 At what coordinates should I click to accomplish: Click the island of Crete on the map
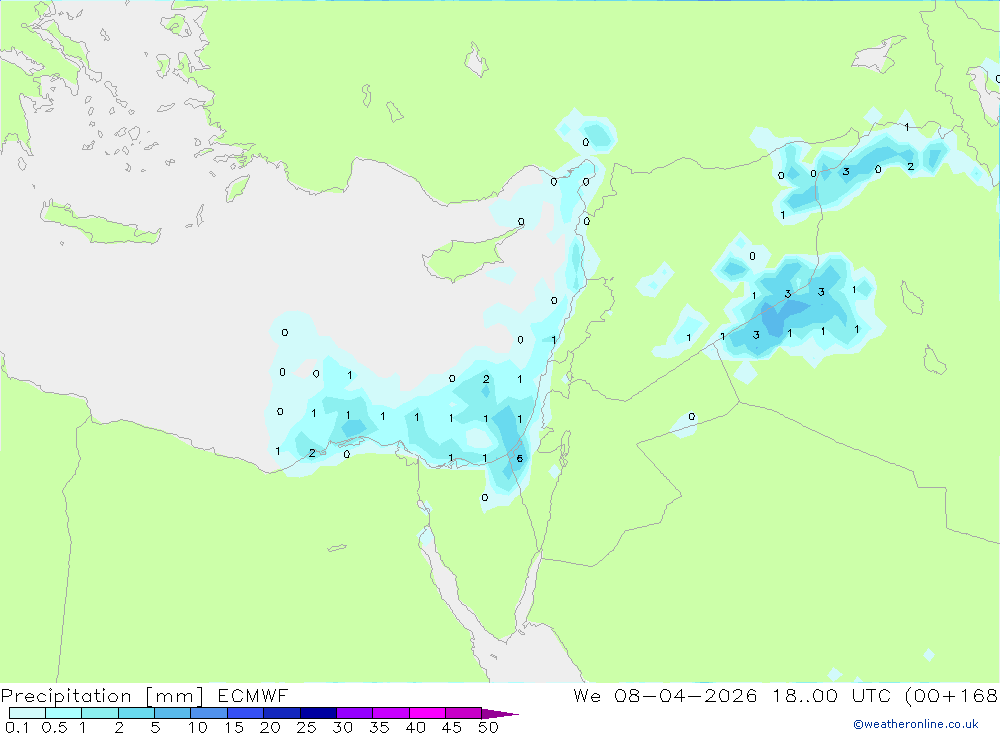(100, 223)
